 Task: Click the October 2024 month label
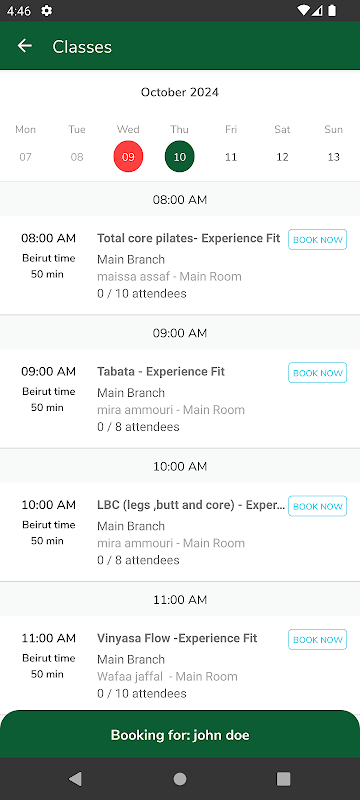179,92
